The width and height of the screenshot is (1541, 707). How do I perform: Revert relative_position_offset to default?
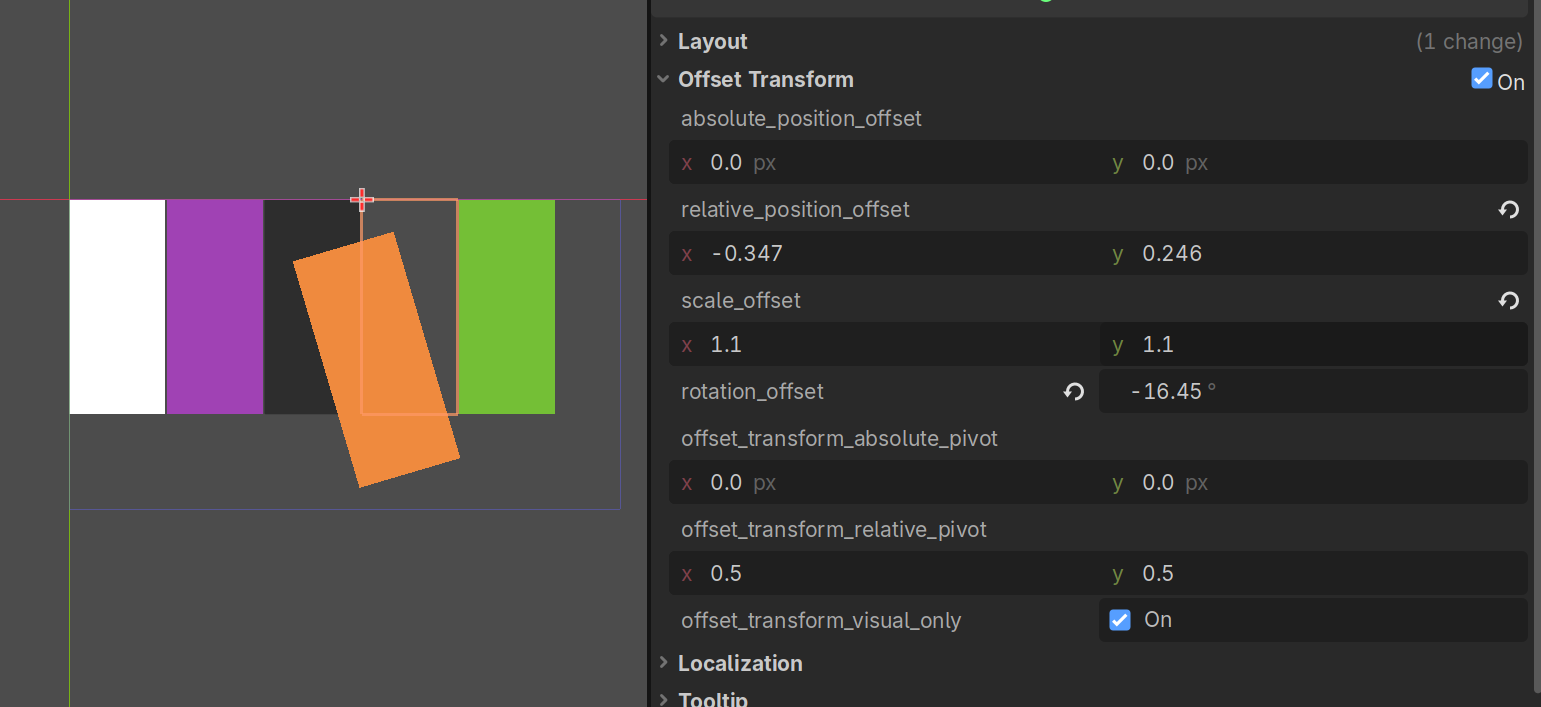point(1508,210)
